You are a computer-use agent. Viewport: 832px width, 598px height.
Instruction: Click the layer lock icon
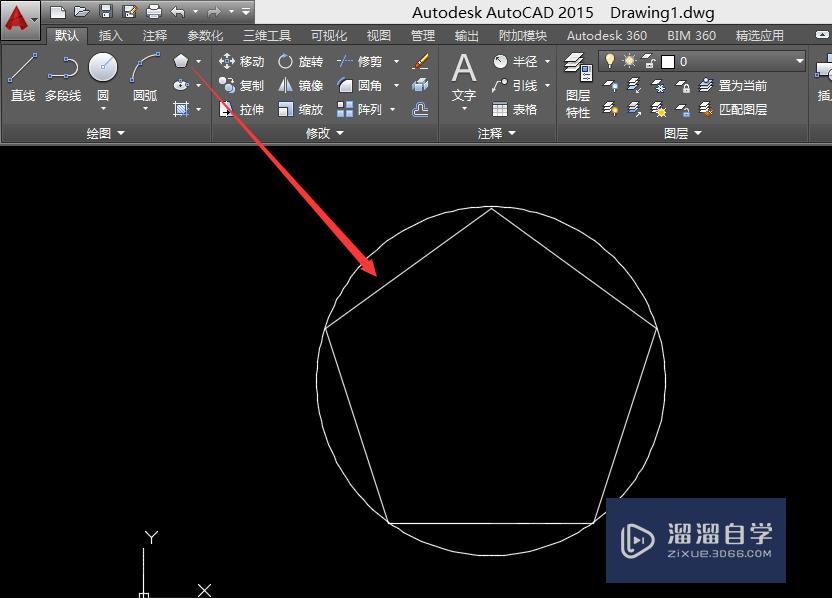682,85
